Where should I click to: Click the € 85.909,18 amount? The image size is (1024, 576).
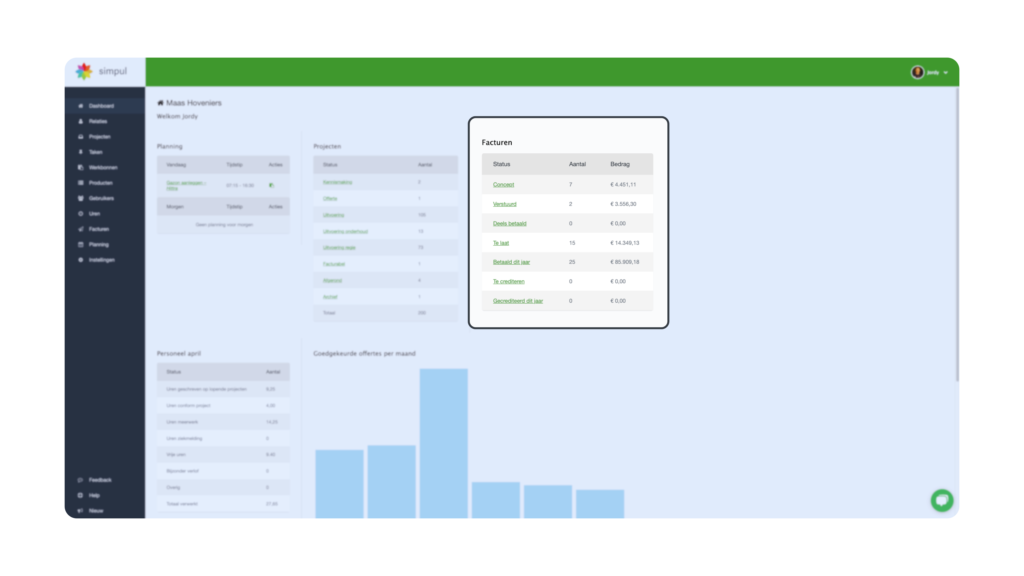(625, 262)
